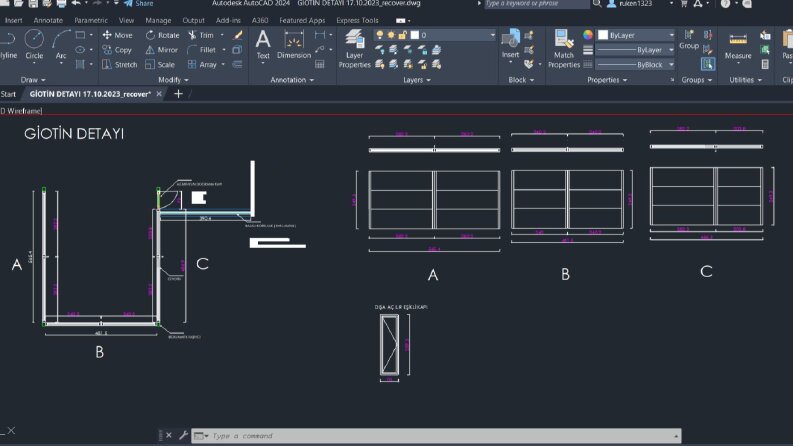
Task: Activate the Erase tool in Modify panel
Action: click(x=238, y=35)
